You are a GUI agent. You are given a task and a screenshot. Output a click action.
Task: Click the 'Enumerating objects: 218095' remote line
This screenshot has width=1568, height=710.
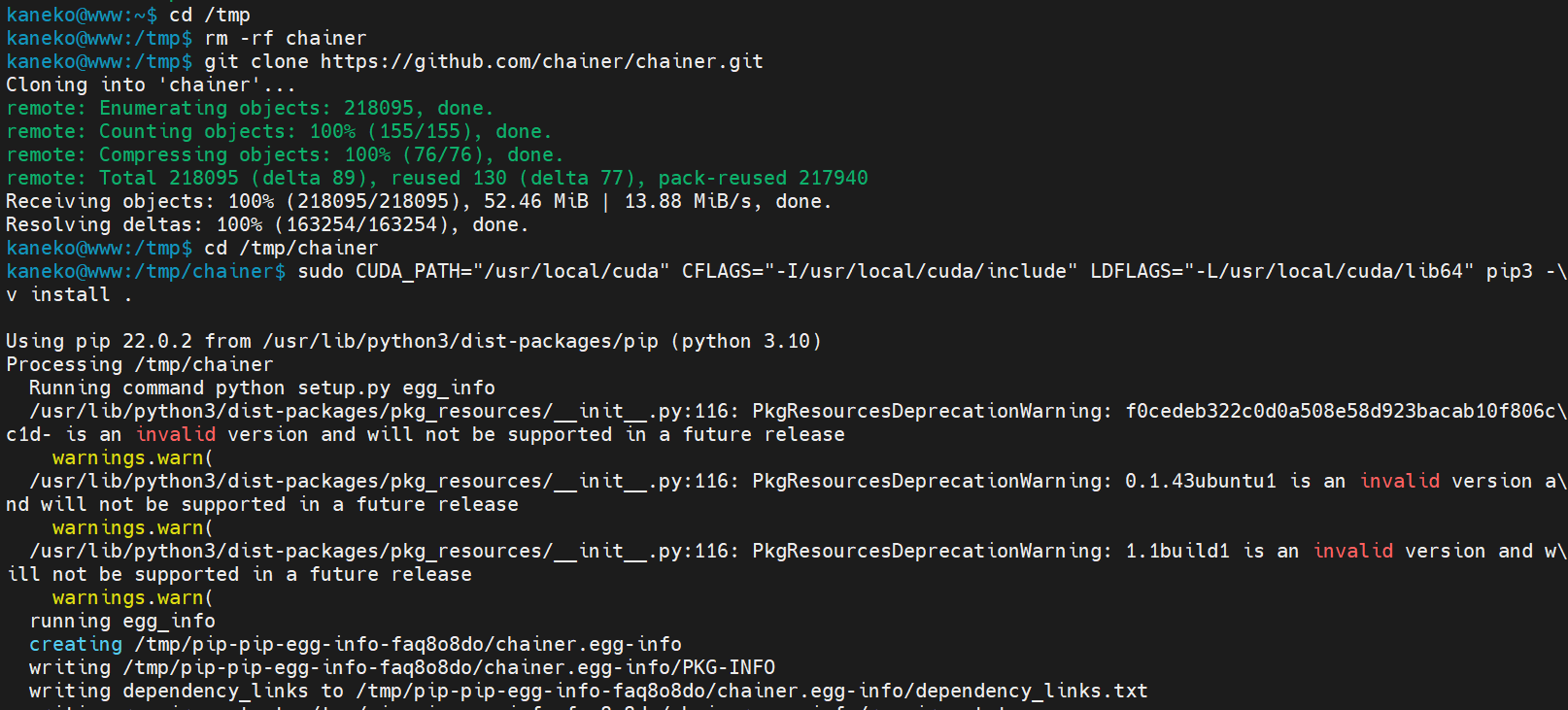click(250, 108)
